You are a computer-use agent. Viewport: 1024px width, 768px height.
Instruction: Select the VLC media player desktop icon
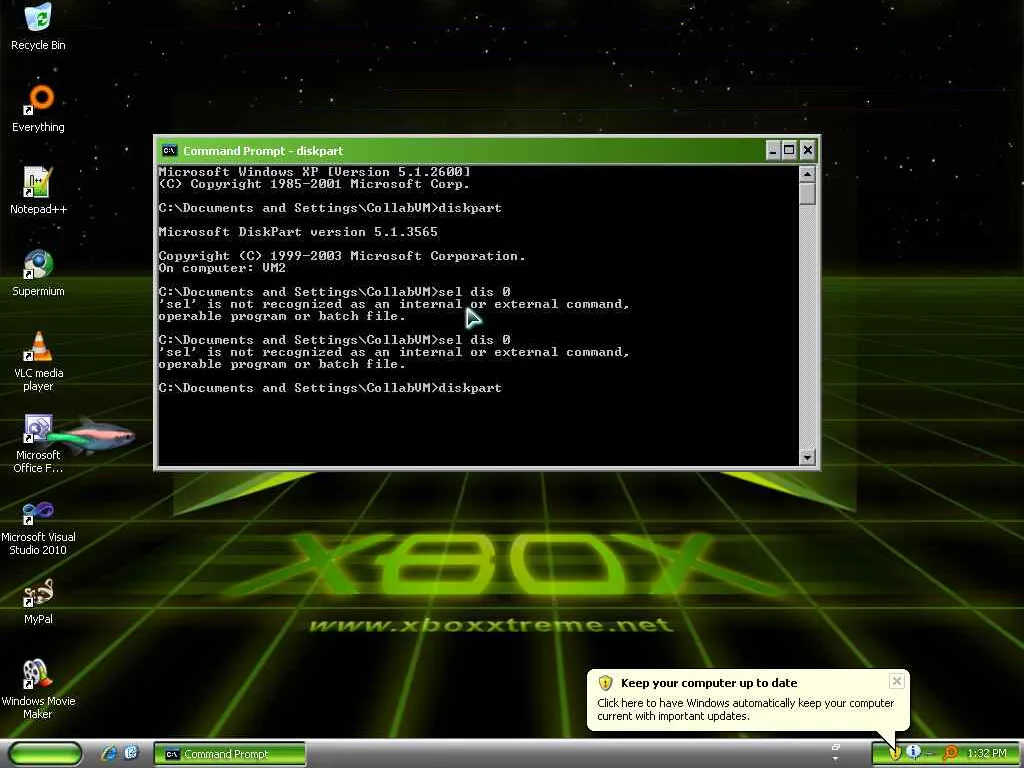click(38, 361)
